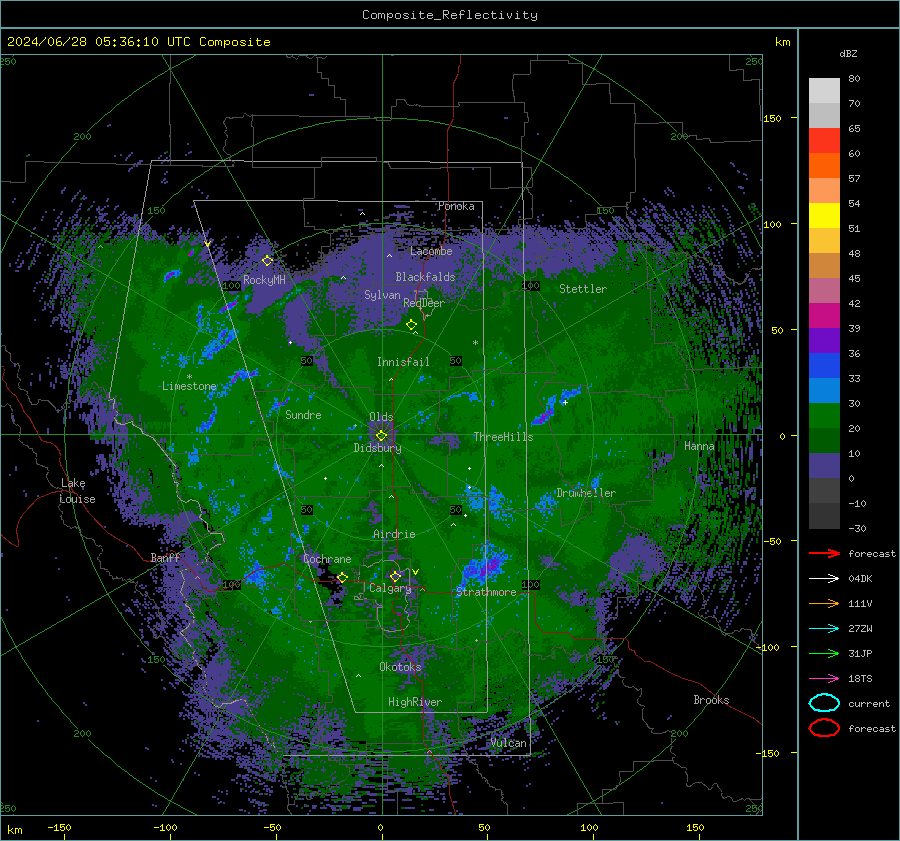The image size is (900, 841).
Task: Click the HighRiver map label
Action: coord(414,702)
